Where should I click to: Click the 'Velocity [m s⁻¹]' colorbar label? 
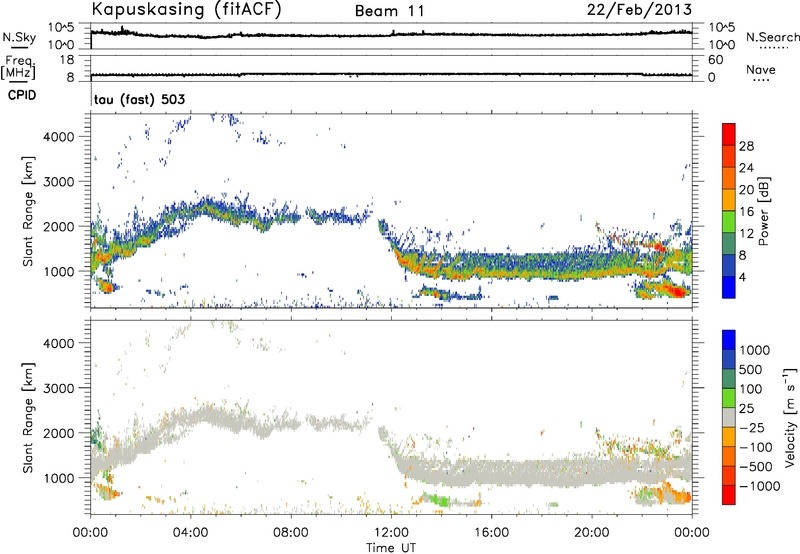click(790, 417)
